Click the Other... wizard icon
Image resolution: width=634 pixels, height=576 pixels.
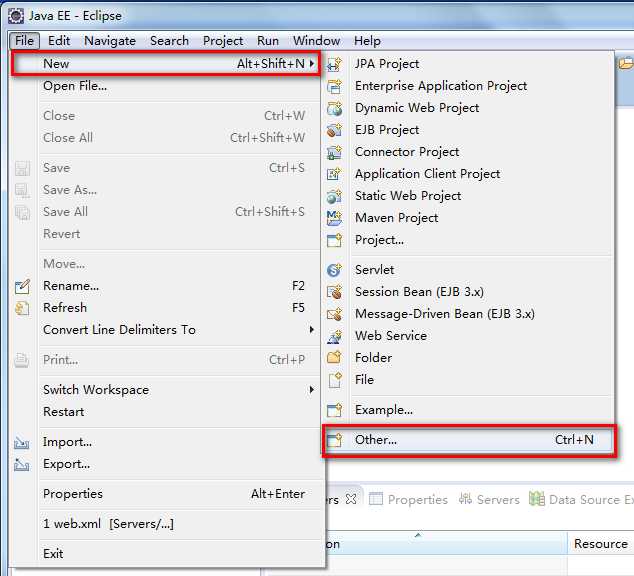(x=334, y=440)
